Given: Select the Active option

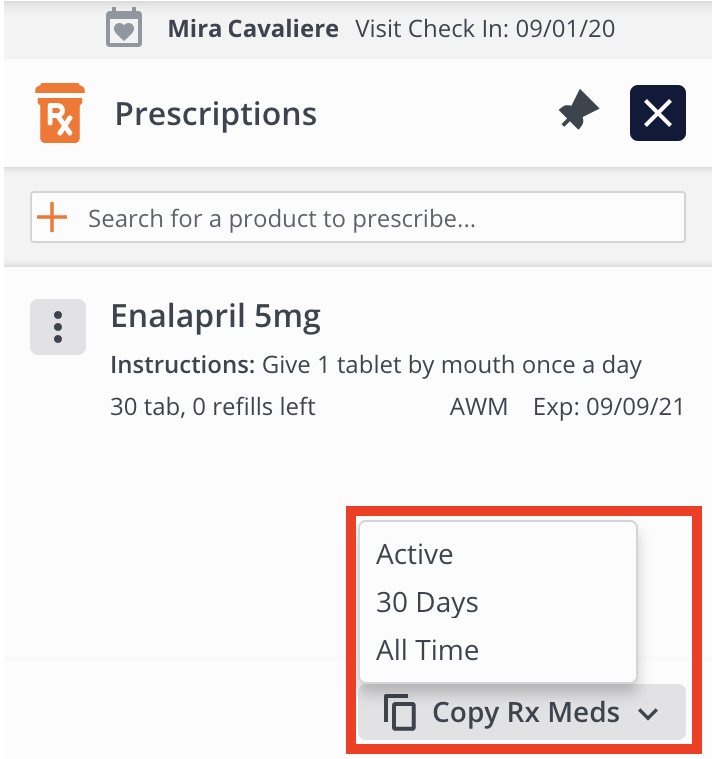Looking at the screenshot, I should pos(414,554).
